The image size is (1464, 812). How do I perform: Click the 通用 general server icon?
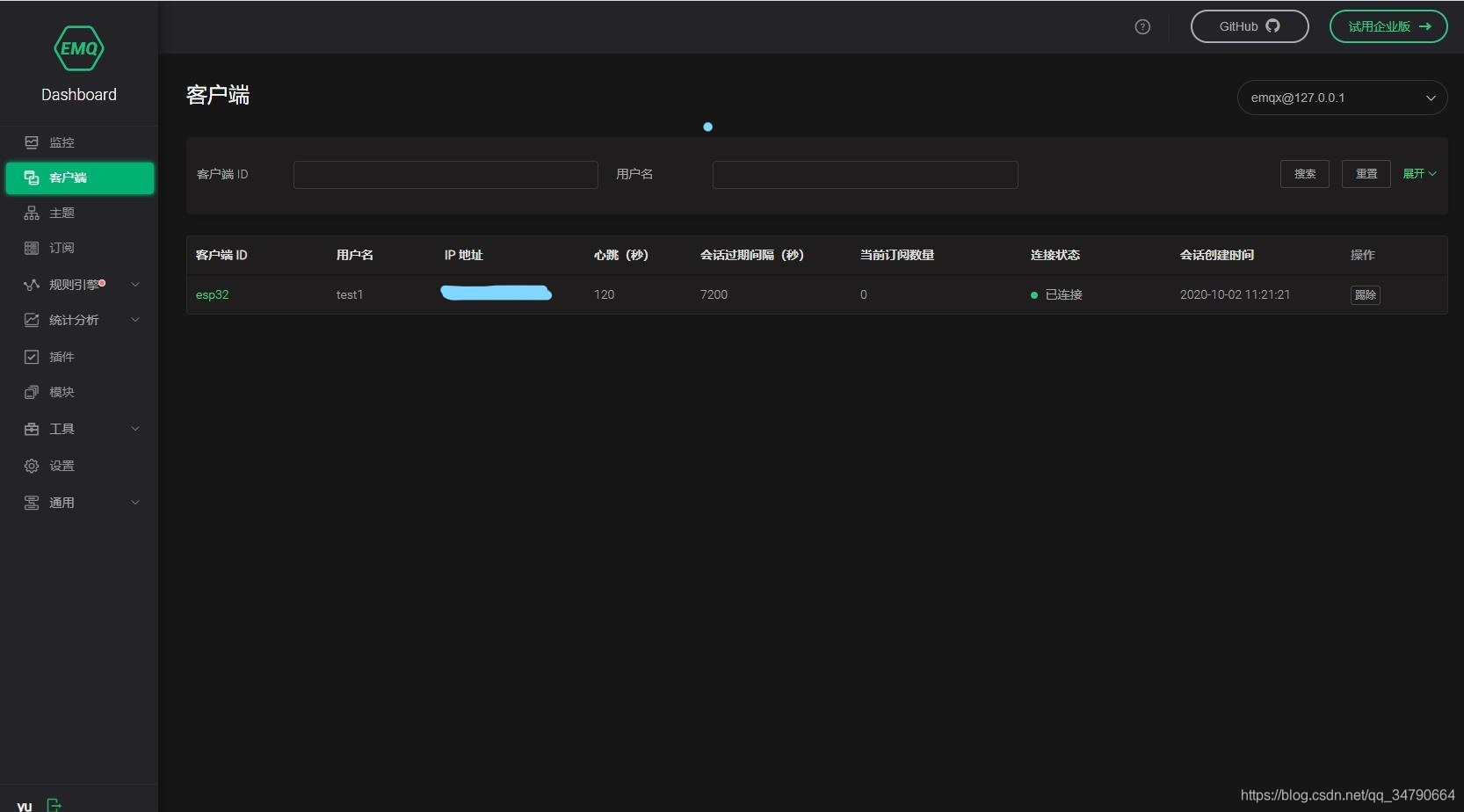click(32, 503)
